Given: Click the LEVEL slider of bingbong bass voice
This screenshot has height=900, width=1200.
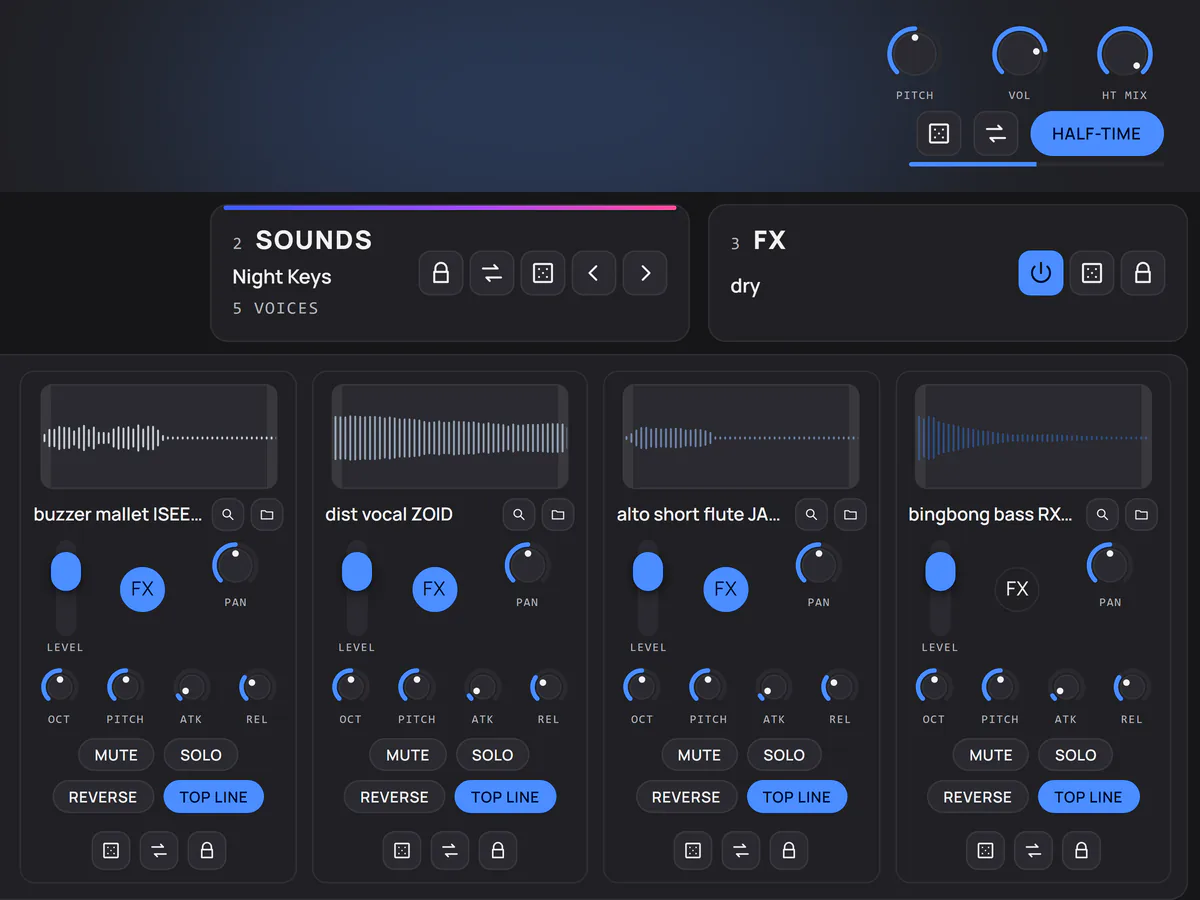Looking at the screenshot, I should (x=940, y=588).
